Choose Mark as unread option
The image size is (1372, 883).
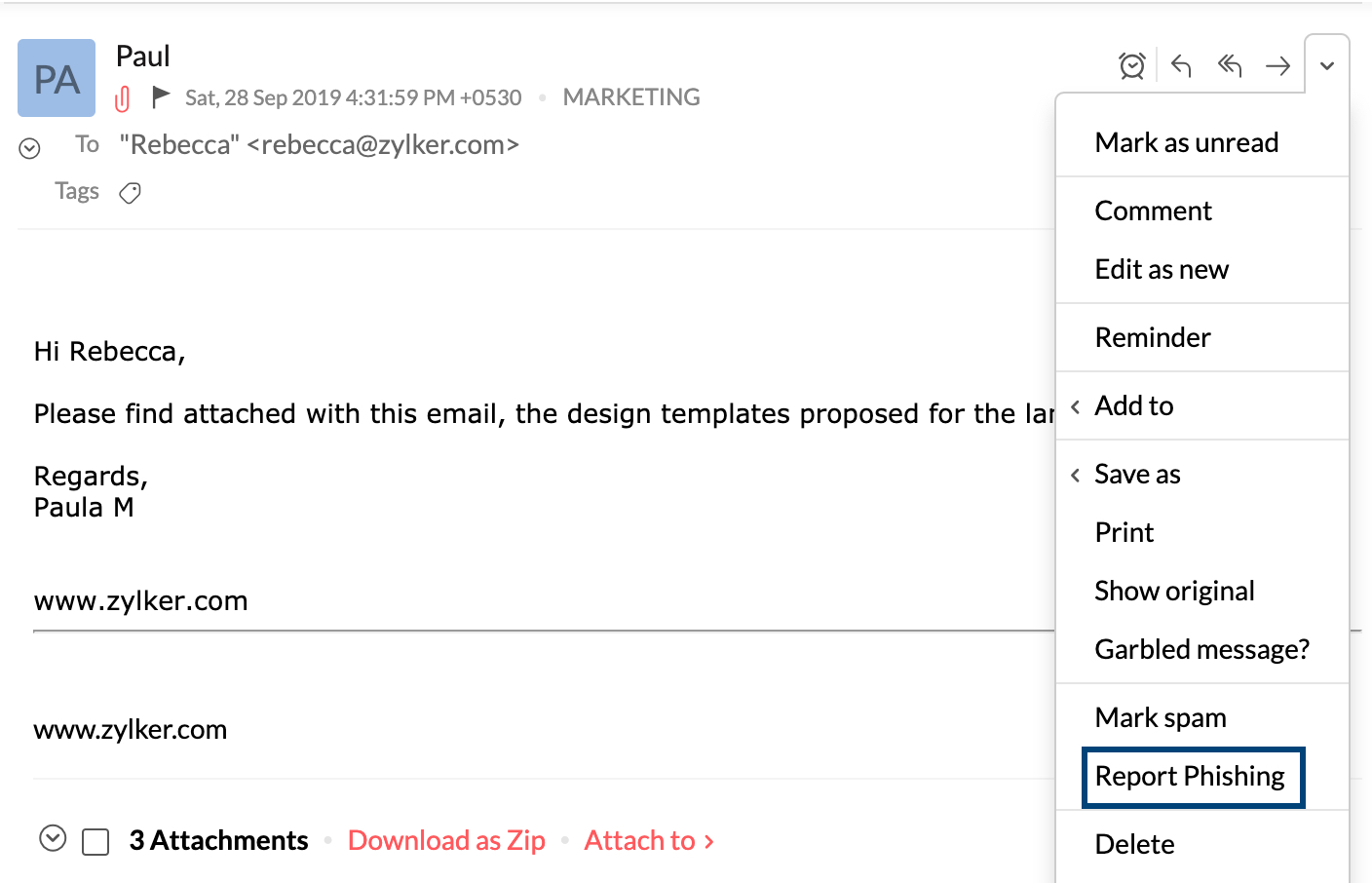pos(1186,142)
